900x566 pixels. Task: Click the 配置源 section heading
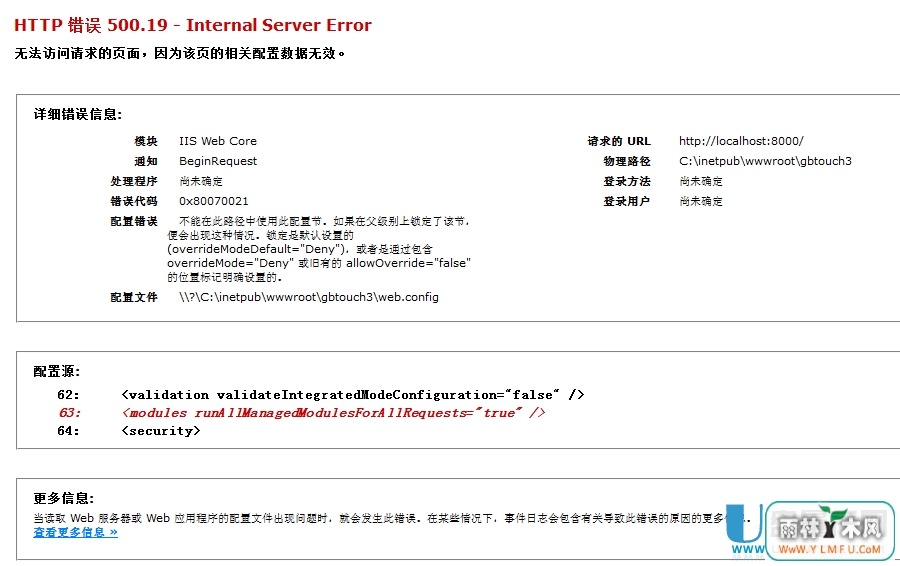56,371
